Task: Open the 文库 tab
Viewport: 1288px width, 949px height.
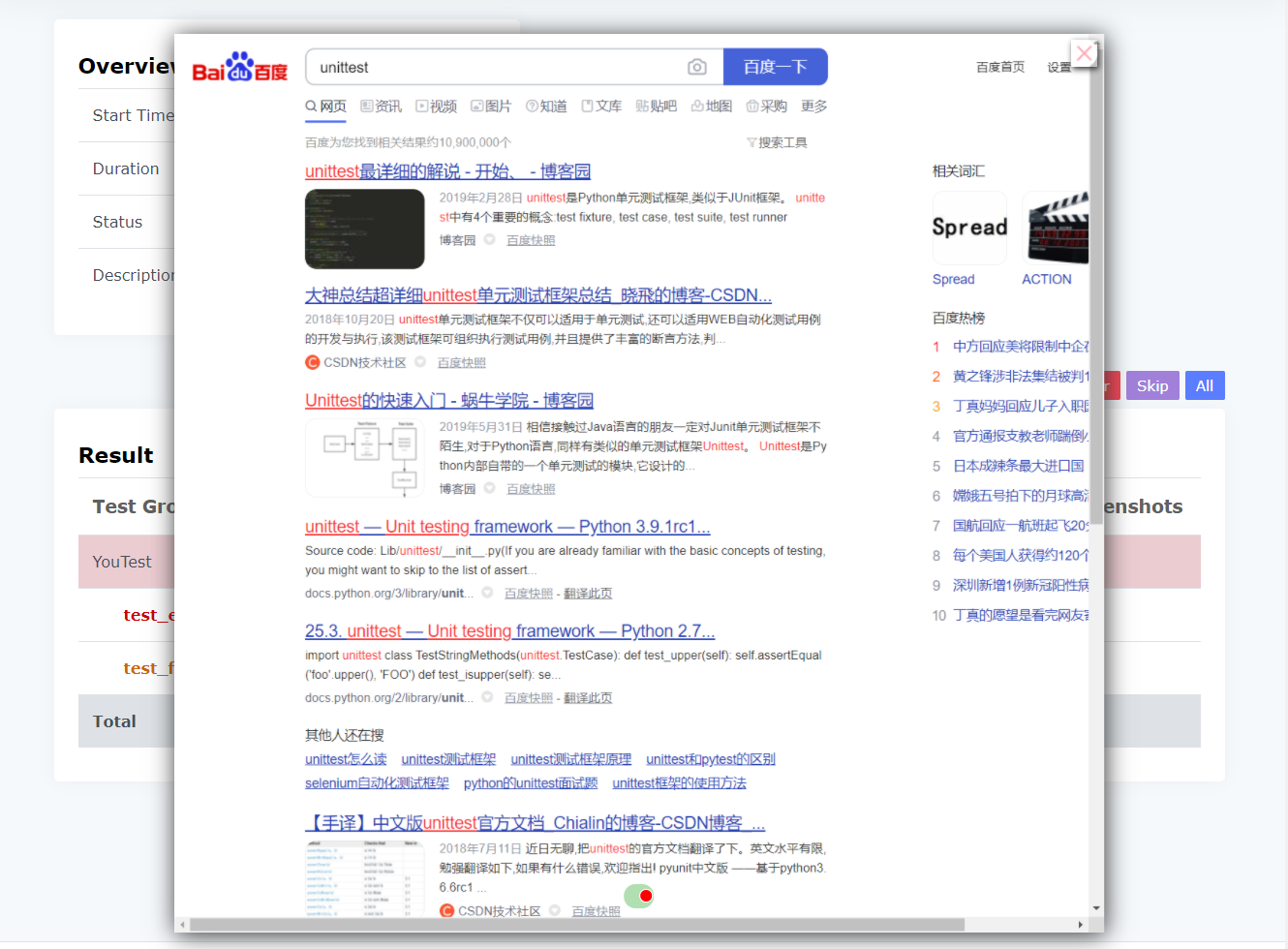Action: coord(601,107)
